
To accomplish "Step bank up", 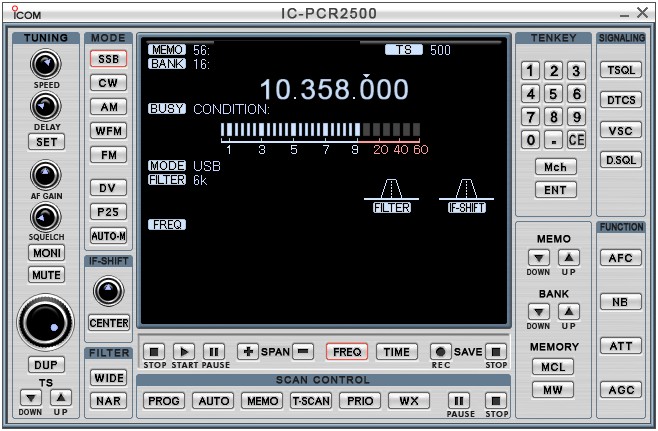I will pyautogui.click(x=569, y=312).
